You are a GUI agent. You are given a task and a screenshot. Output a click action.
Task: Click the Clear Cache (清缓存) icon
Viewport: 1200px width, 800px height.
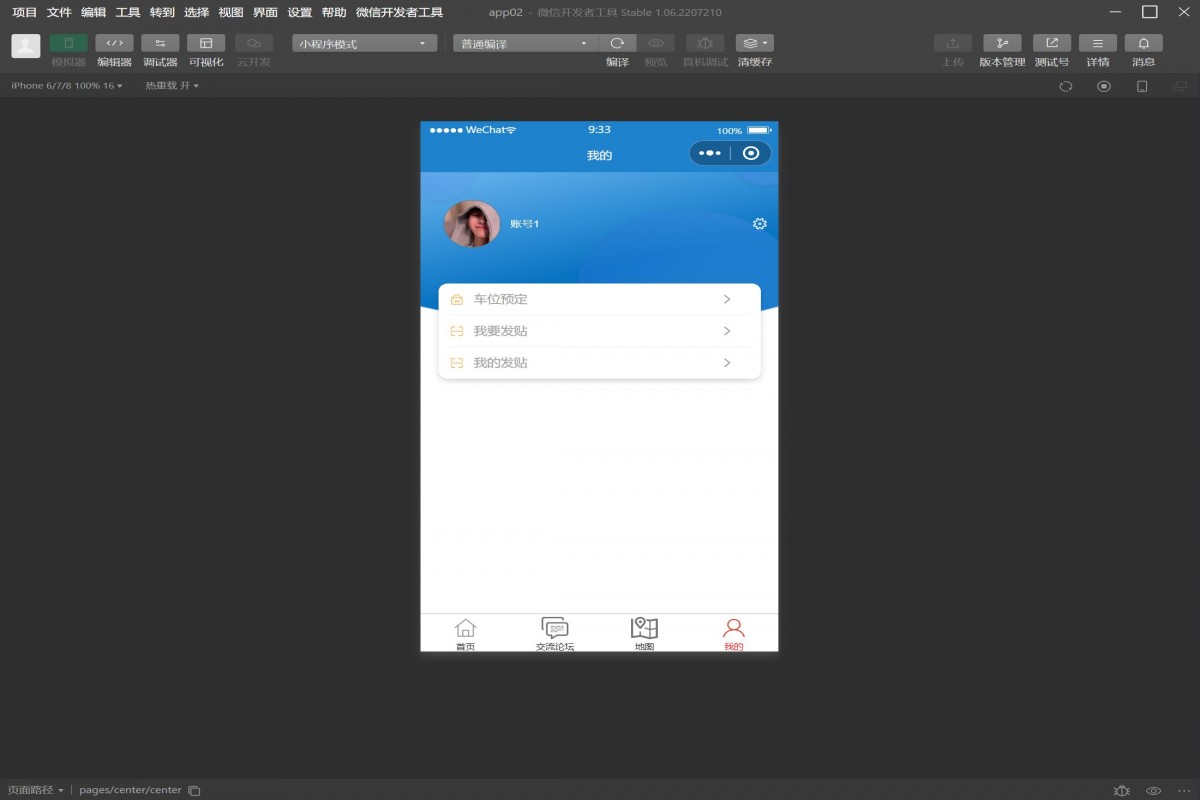tap(754, 44)
